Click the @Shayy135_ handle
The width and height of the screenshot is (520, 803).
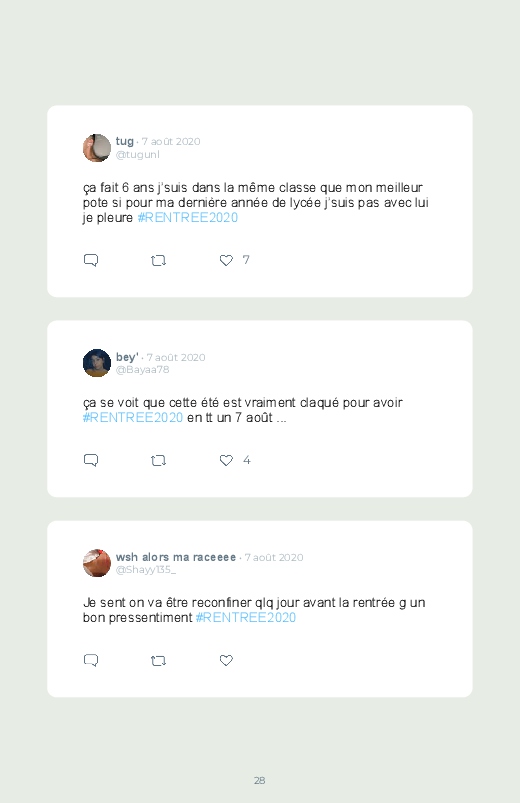pyautogui.click(x=146, y=569)
